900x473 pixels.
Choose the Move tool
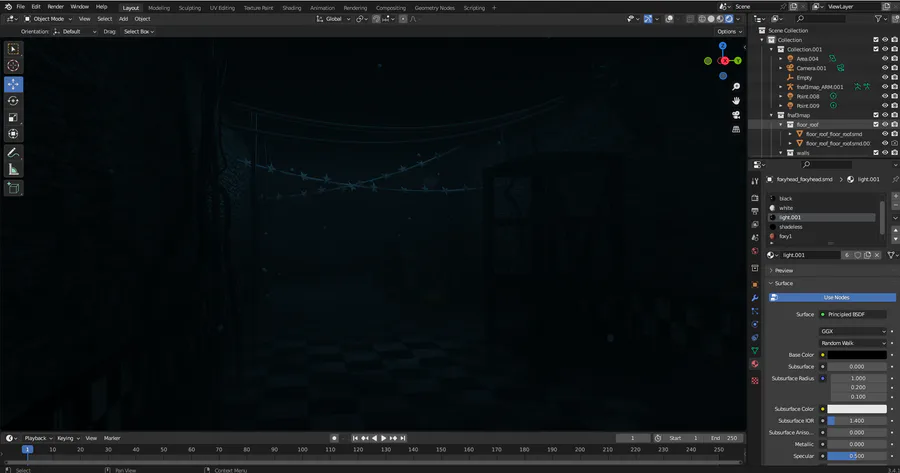coord(13,84)
